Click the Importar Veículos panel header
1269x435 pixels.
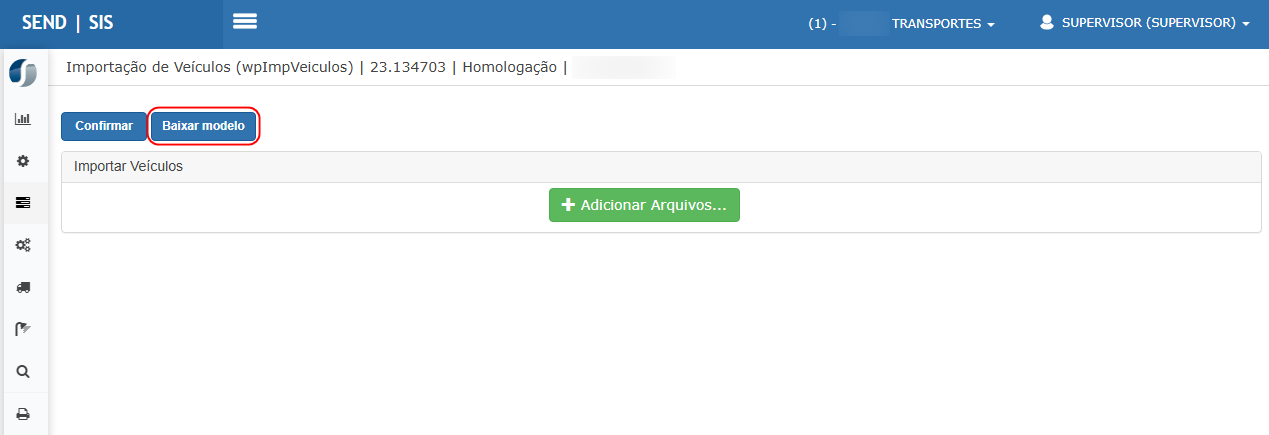pyautogui.click(x=129, y=167)
